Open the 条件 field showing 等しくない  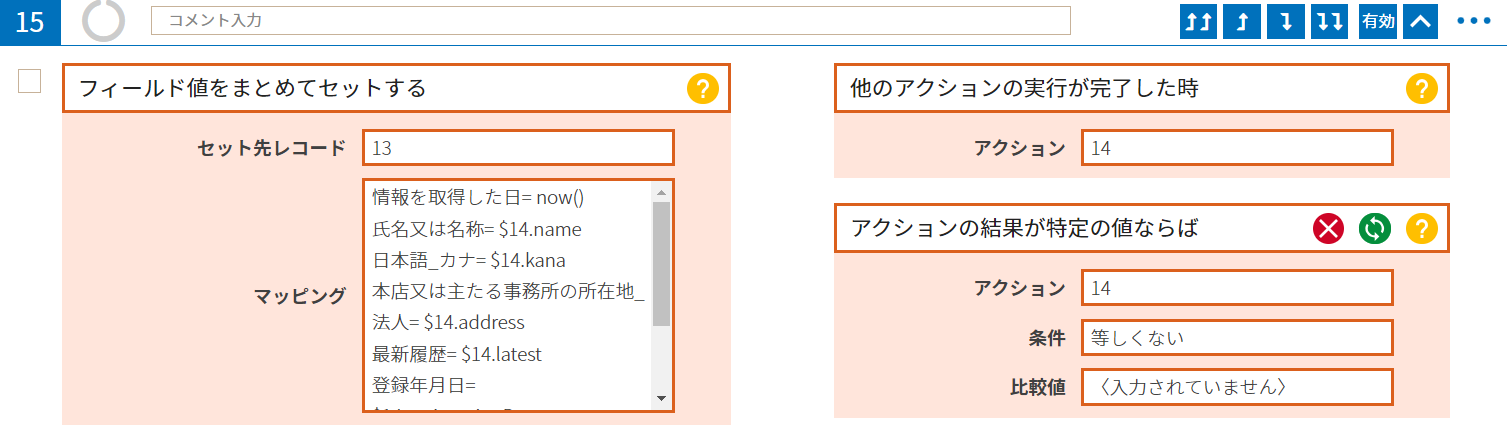click(x=1237, y=337)
